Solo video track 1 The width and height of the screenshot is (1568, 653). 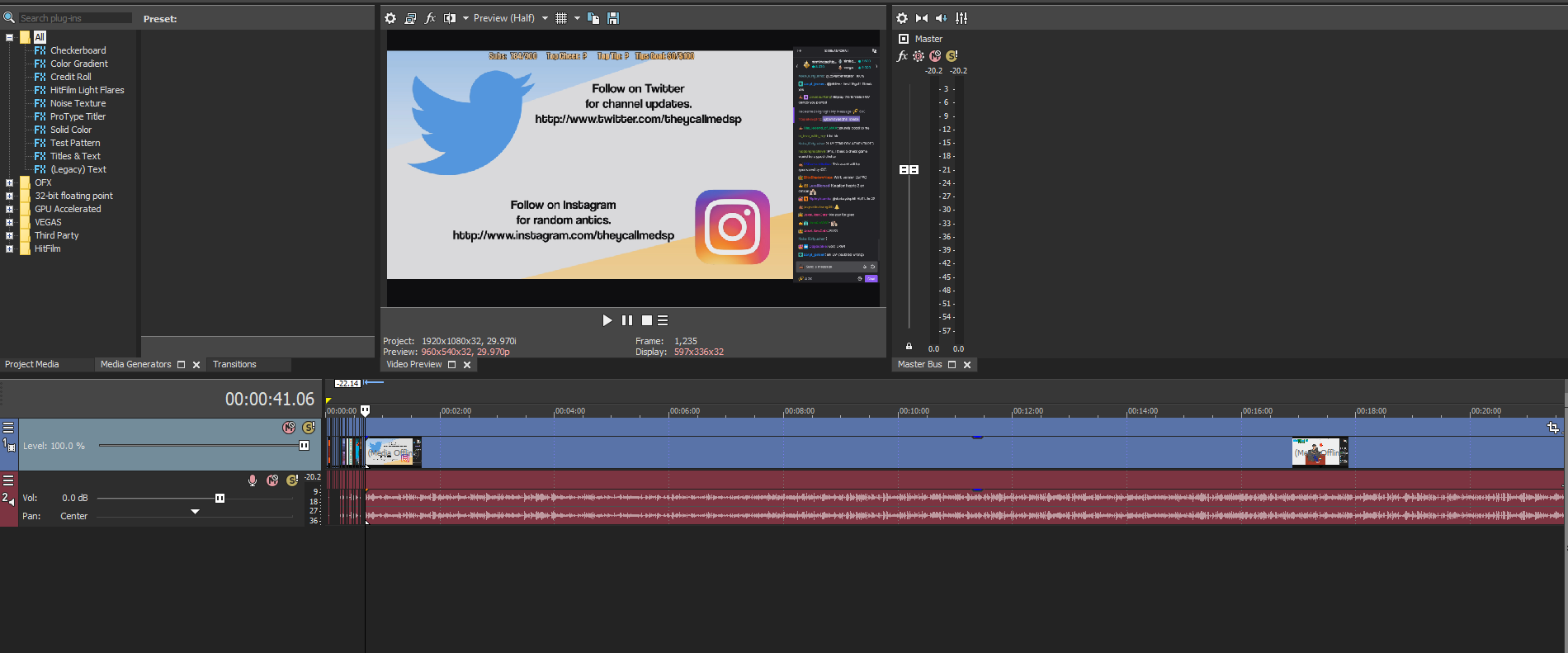click(309, 428)
